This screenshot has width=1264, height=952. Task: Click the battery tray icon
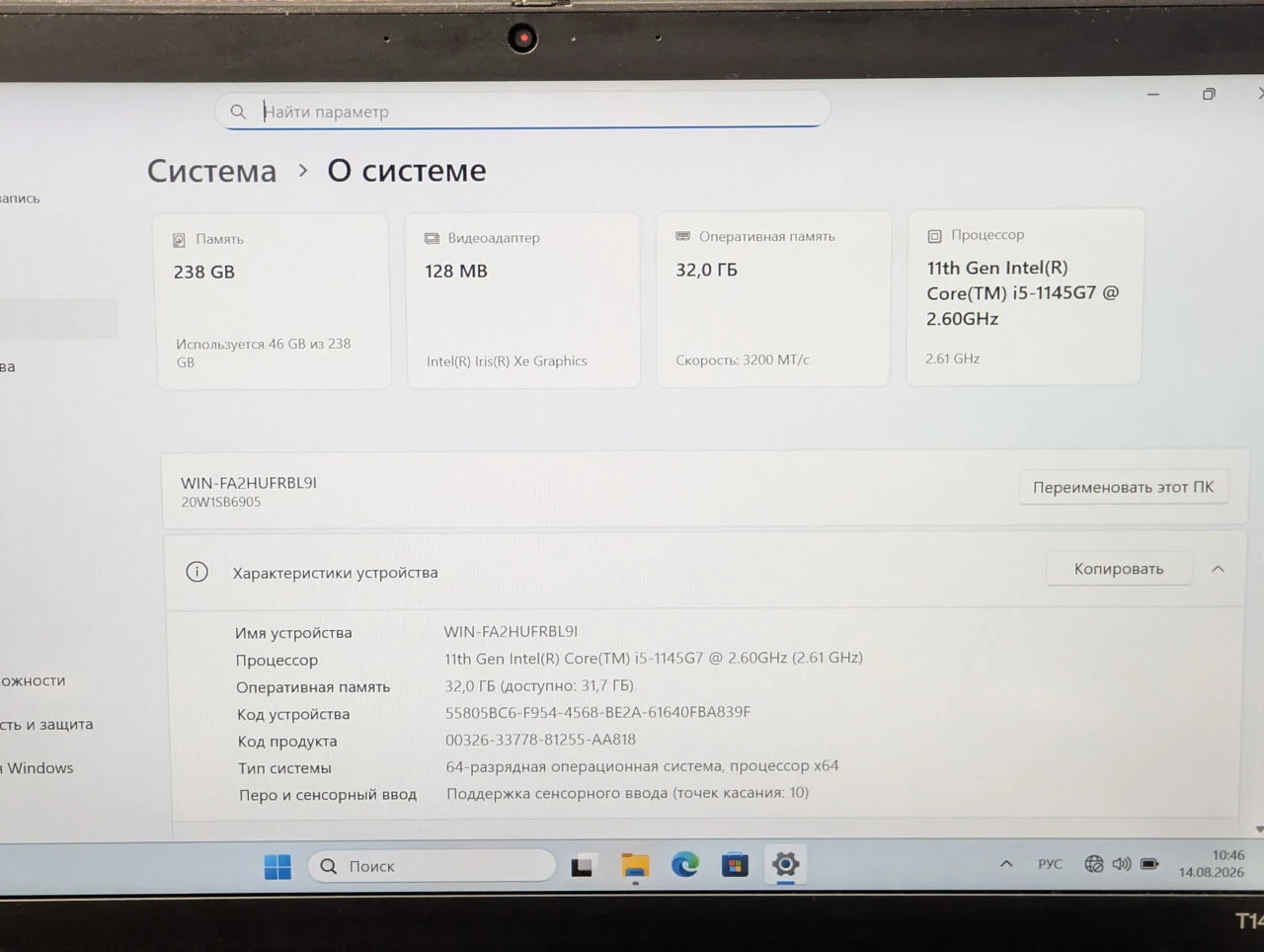[x=1149, y=863]
